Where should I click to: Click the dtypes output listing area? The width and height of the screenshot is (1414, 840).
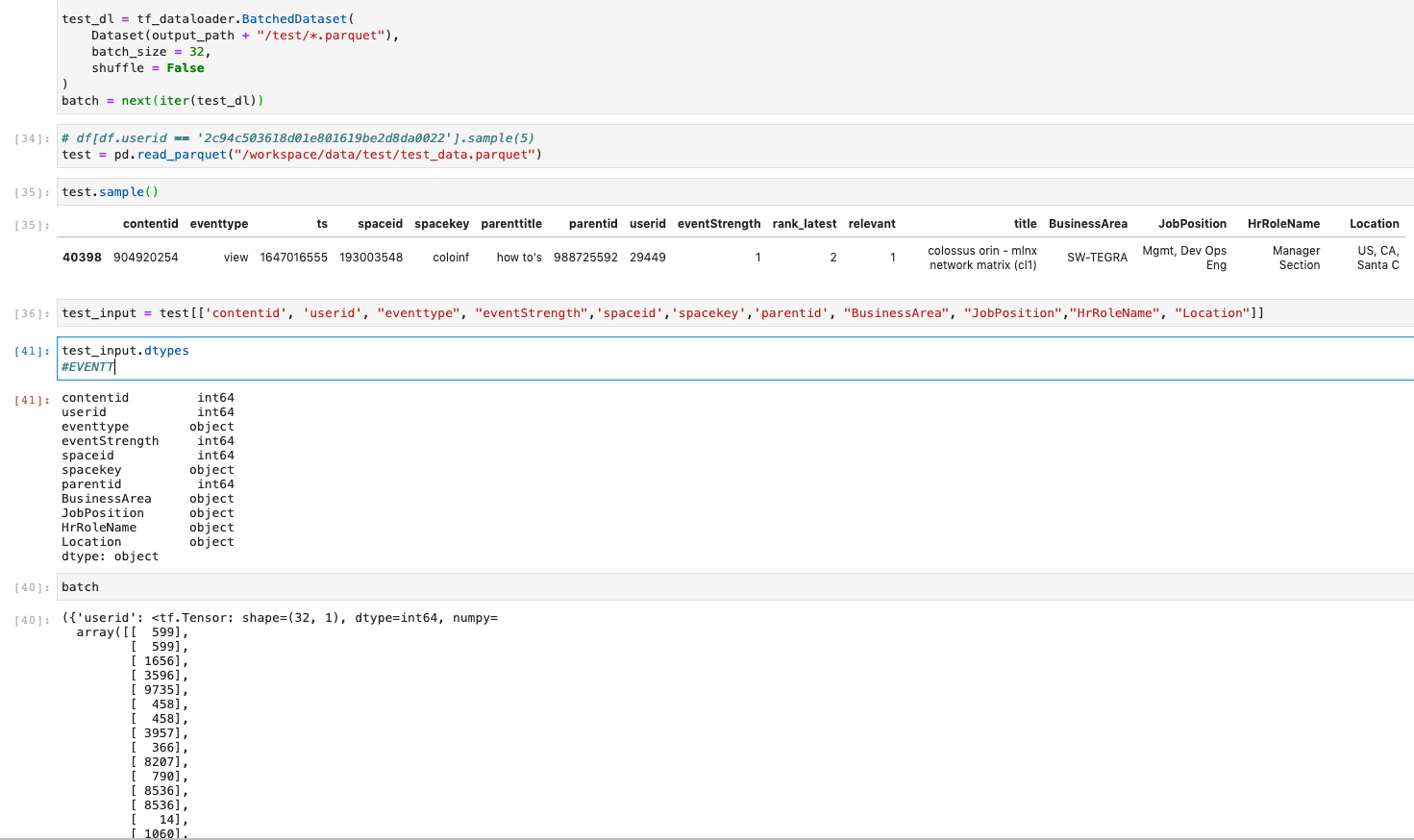[144, 469]
